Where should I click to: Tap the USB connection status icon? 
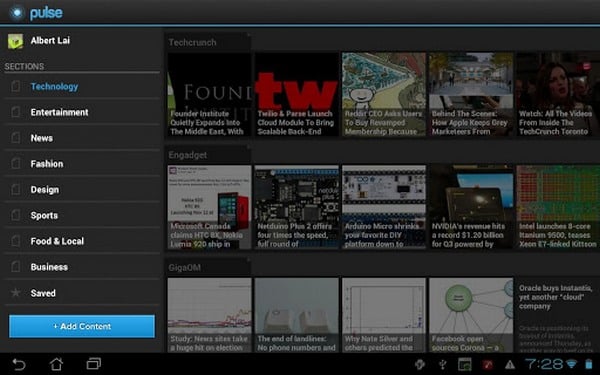coord(443,364)
